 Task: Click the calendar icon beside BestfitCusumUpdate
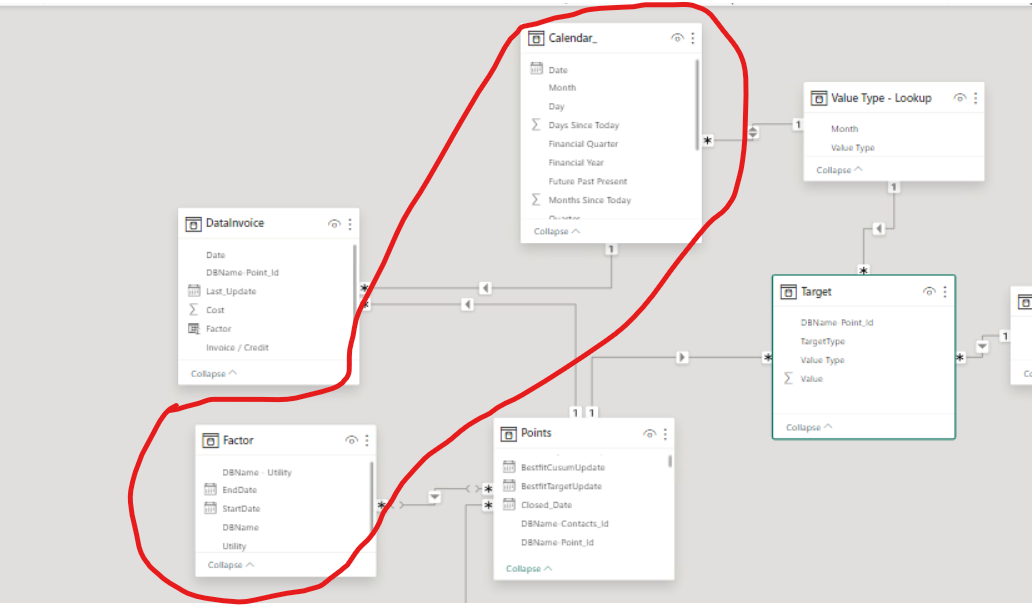pos(509,467)
